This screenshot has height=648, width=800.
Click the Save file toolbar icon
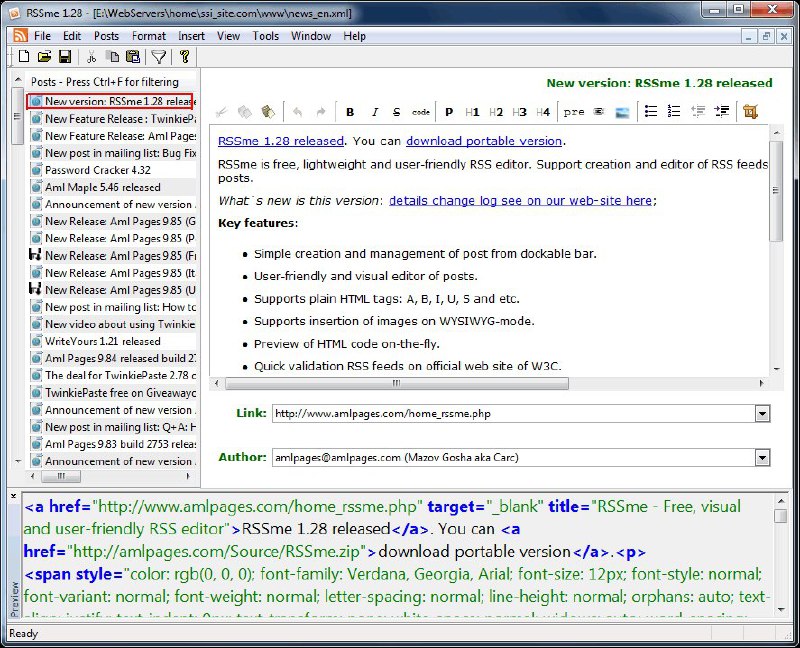[65, 57]
